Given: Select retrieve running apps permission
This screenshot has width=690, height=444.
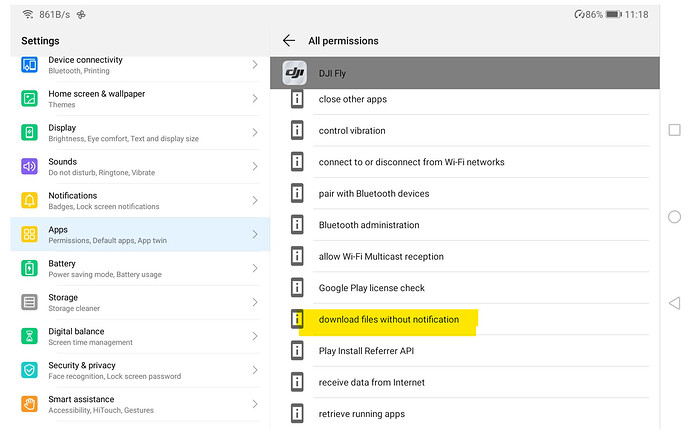Looking at the screenshot, I should click(x=465, y=414).
